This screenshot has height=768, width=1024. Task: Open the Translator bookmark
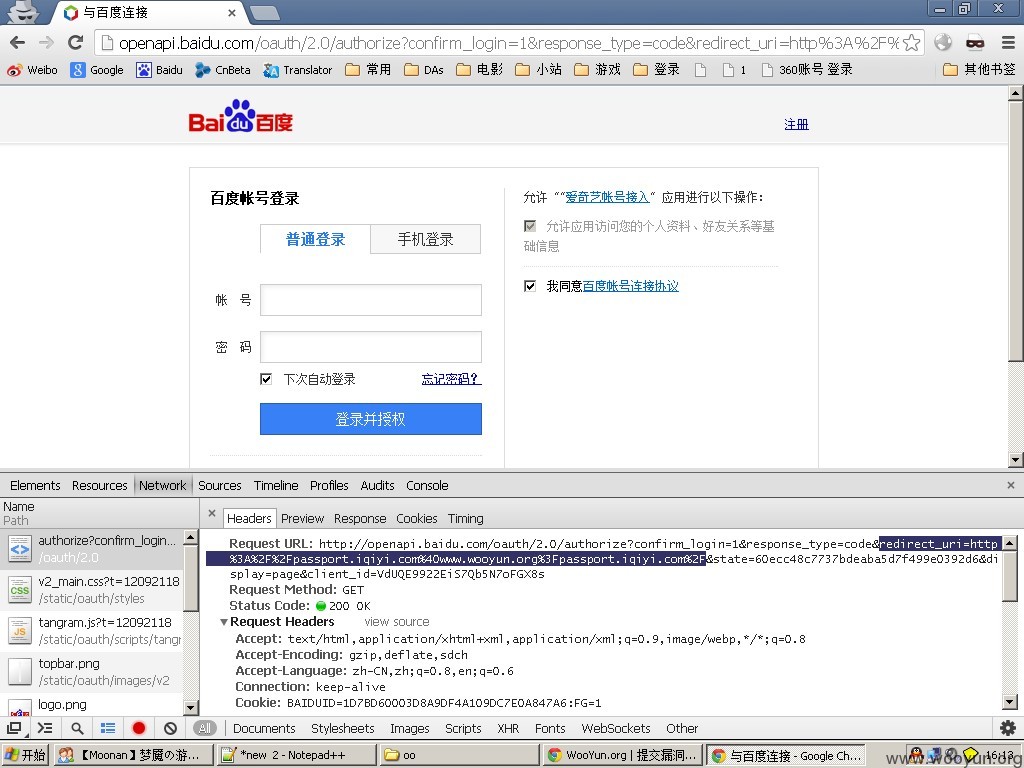298,70
